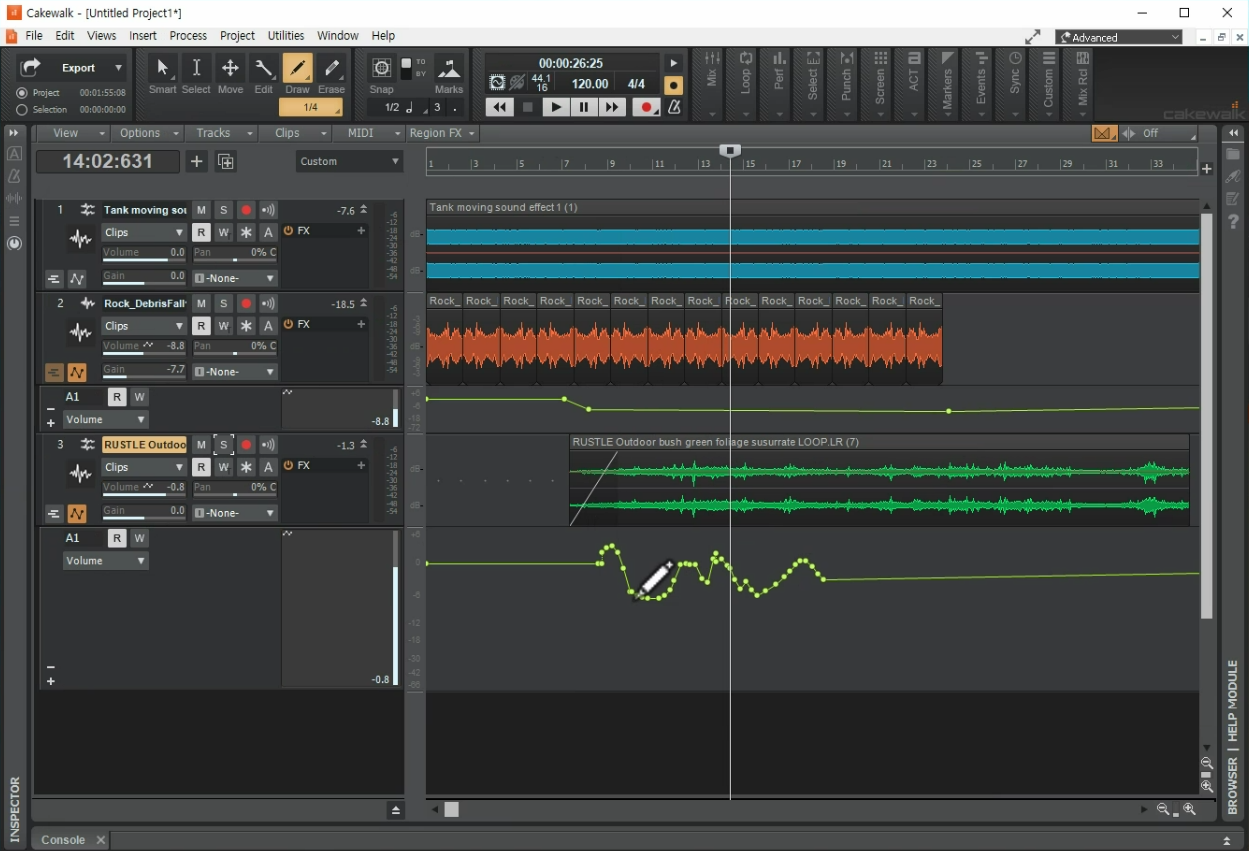Open the Custom track control dropdown
Screen dimensions: 1249x851
coord(350,161)
